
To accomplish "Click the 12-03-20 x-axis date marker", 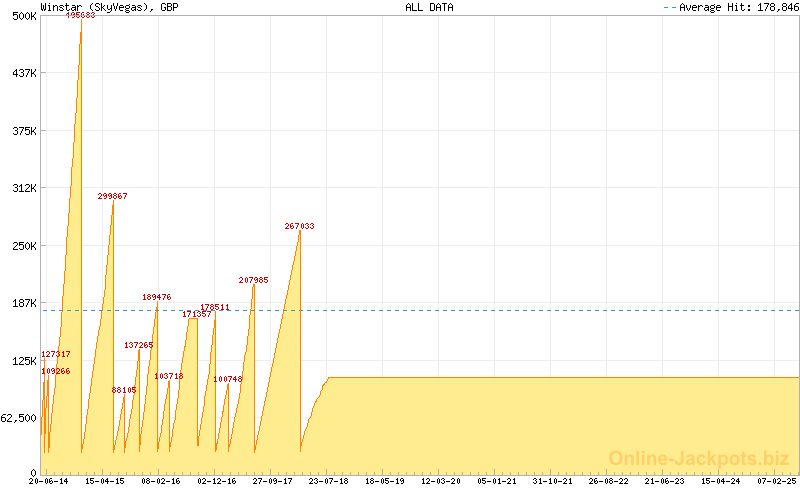I will point(441,481).
